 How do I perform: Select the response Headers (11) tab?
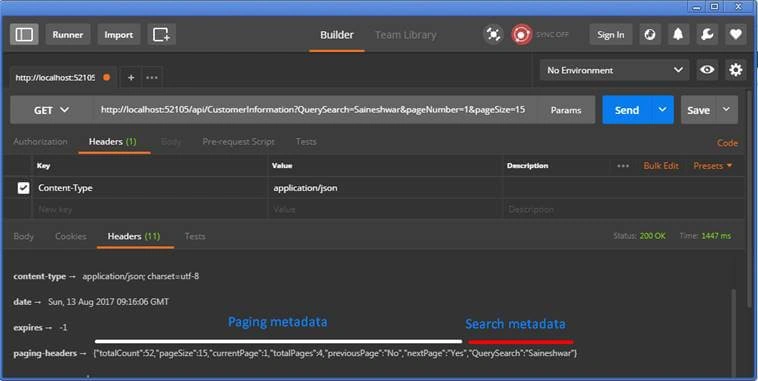point(134,236)
